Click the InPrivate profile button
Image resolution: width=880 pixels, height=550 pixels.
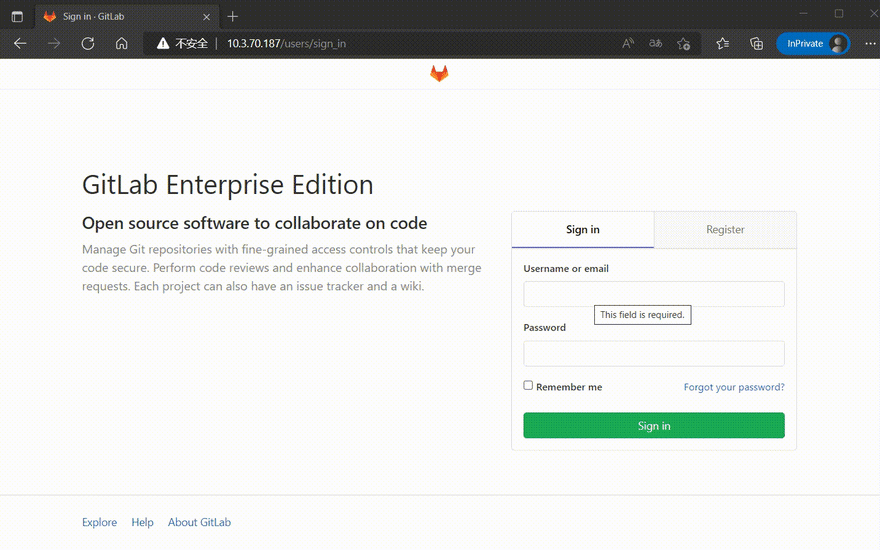point(813,43)
